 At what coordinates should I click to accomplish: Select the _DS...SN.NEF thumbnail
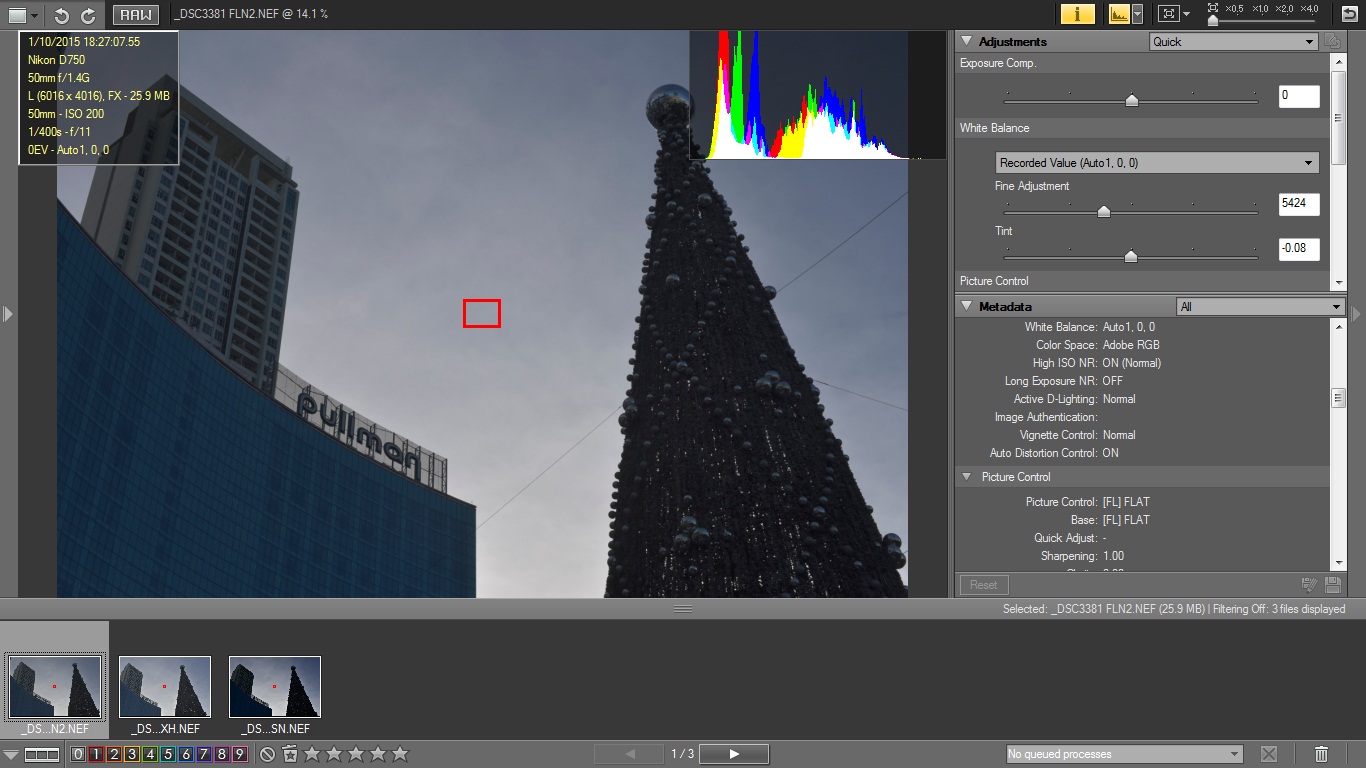click(275, 687)
